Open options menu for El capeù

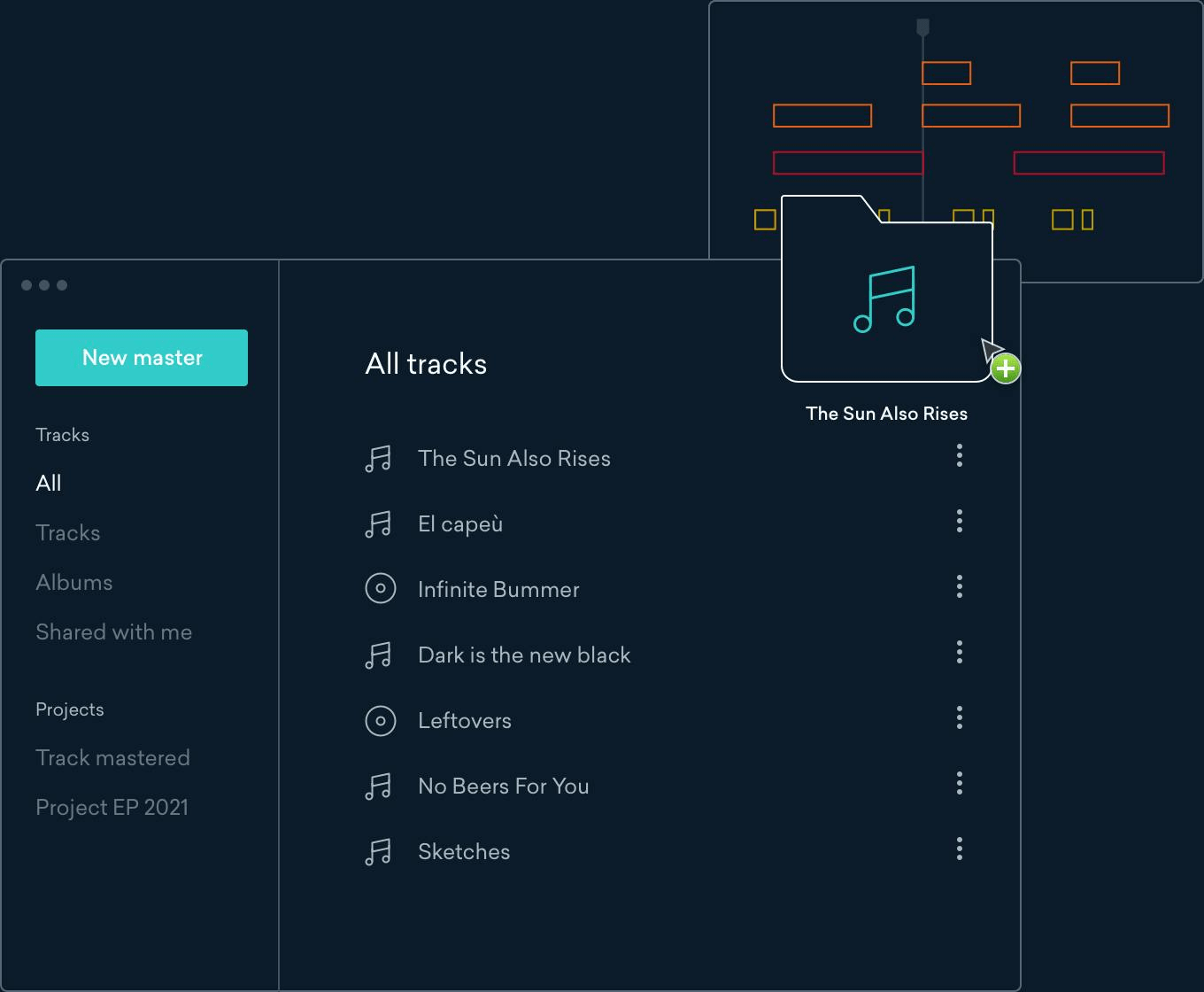960,521
